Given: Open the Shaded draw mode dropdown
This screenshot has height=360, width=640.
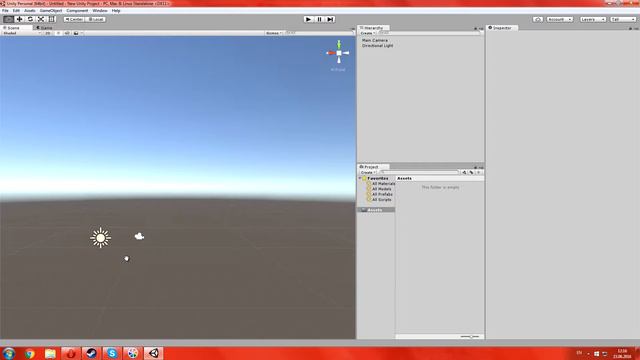Looking at the screenshot, I should point(22,33).
